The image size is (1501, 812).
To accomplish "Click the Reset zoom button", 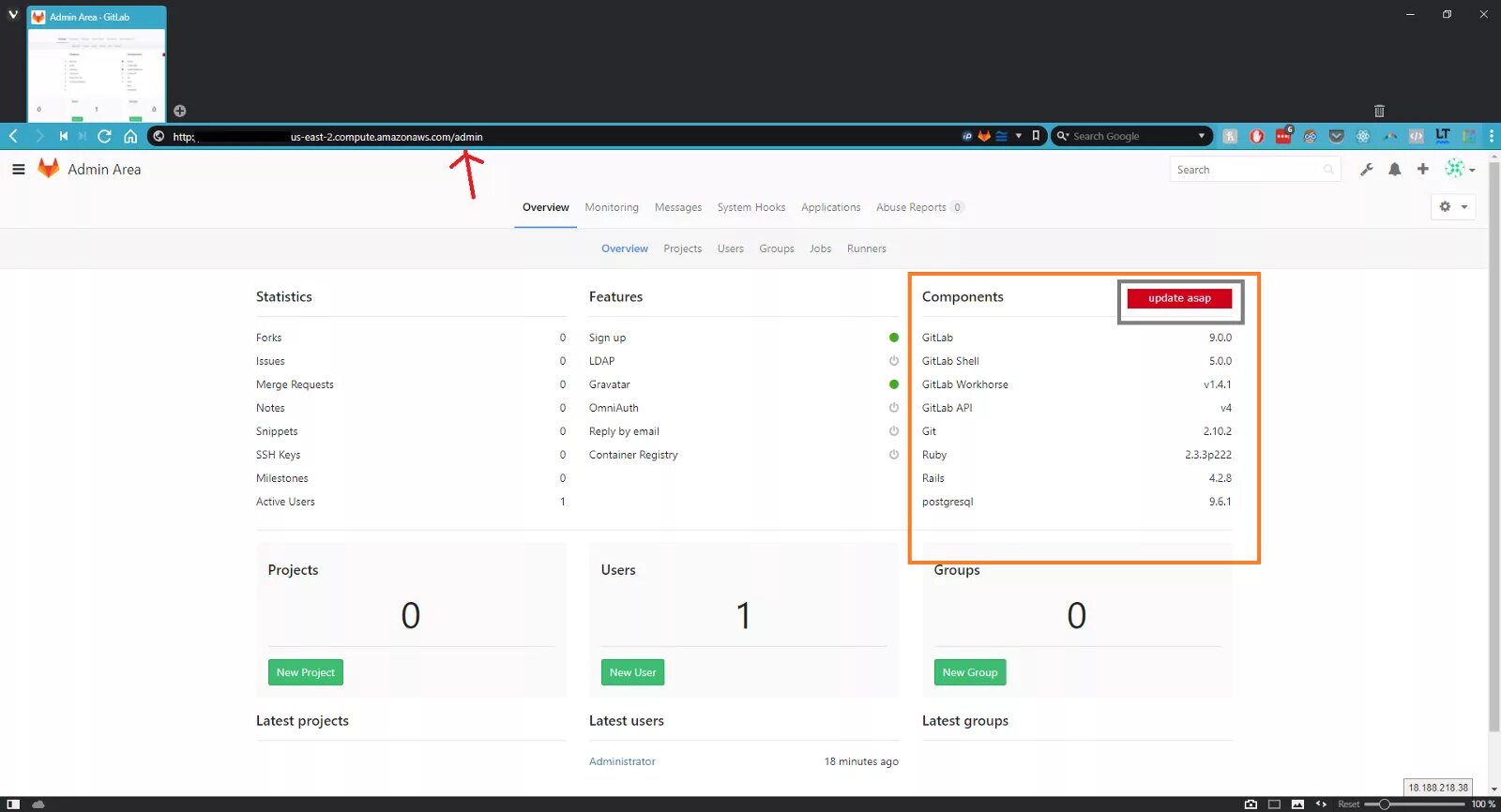I will point(1348,804).
